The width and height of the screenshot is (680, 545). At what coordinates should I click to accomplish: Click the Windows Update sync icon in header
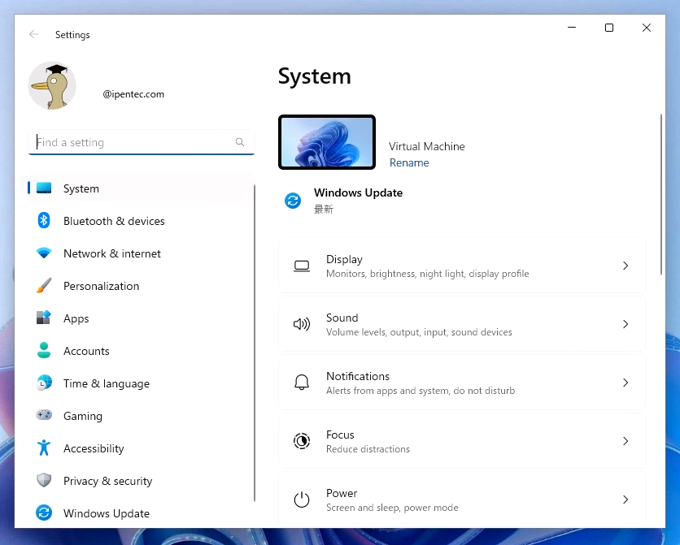[x=293, y=201]
